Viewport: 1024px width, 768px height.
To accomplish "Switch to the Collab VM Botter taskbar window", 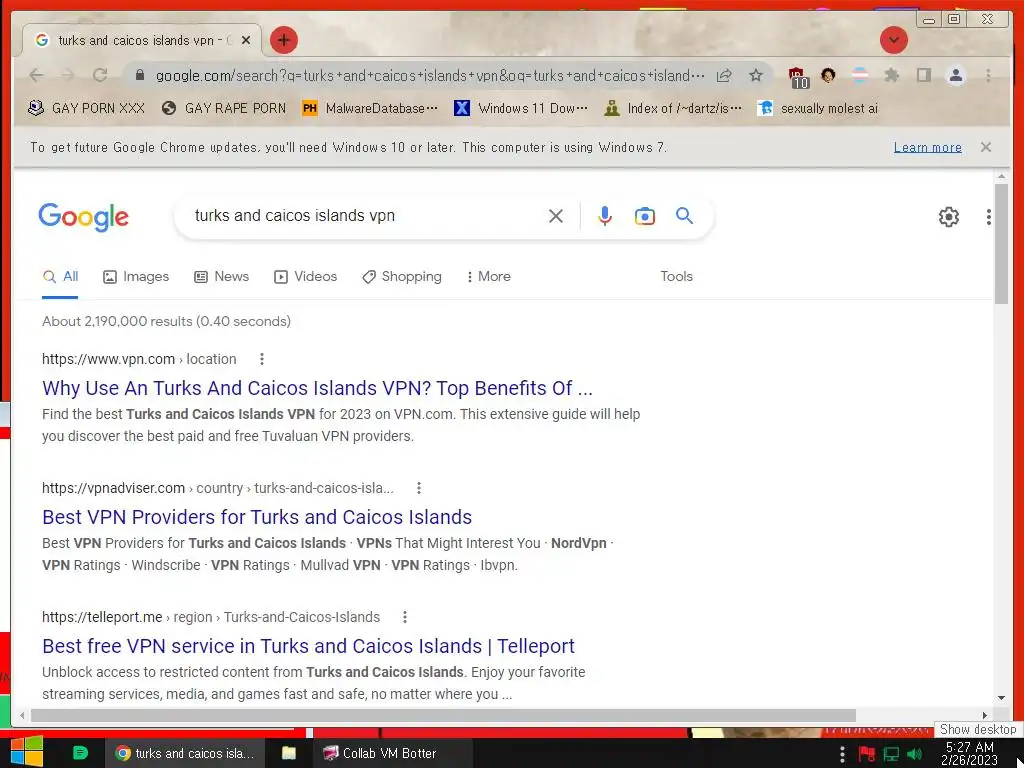I will (392, 753).
